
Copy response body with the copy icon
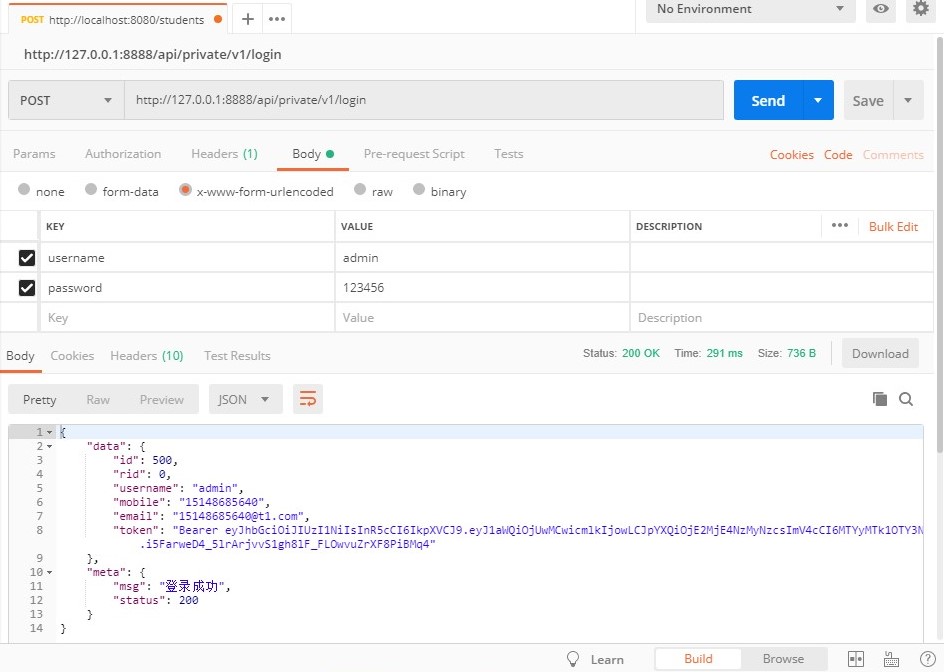coord(880,399)
